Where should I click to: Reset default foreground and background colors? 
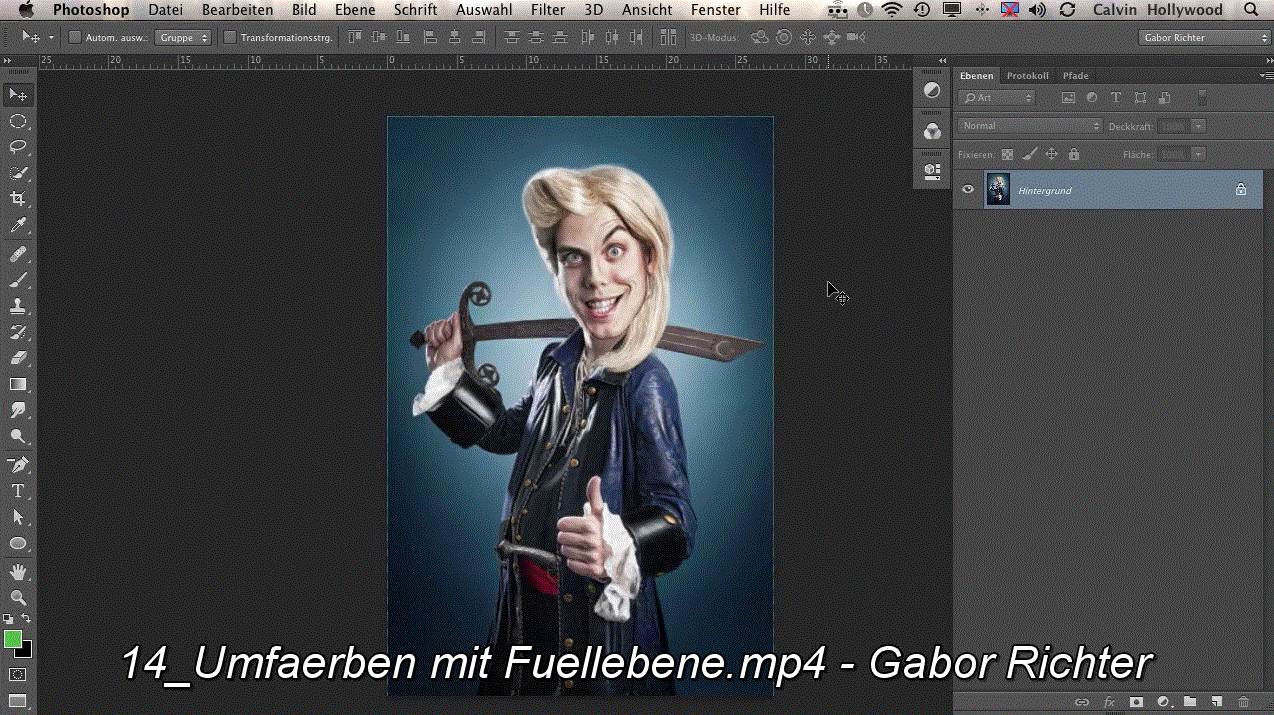[x=8, y=620]
